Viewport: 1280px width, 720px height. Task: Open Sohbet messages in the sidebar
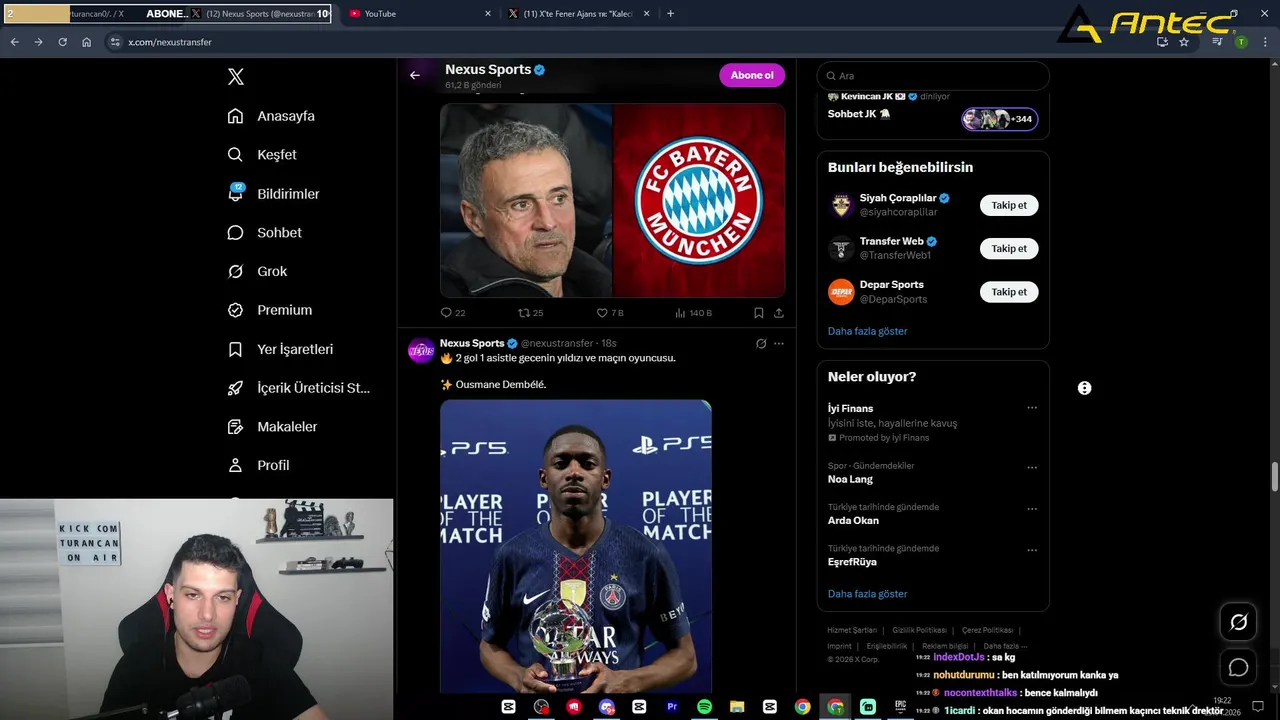(264, 233)
